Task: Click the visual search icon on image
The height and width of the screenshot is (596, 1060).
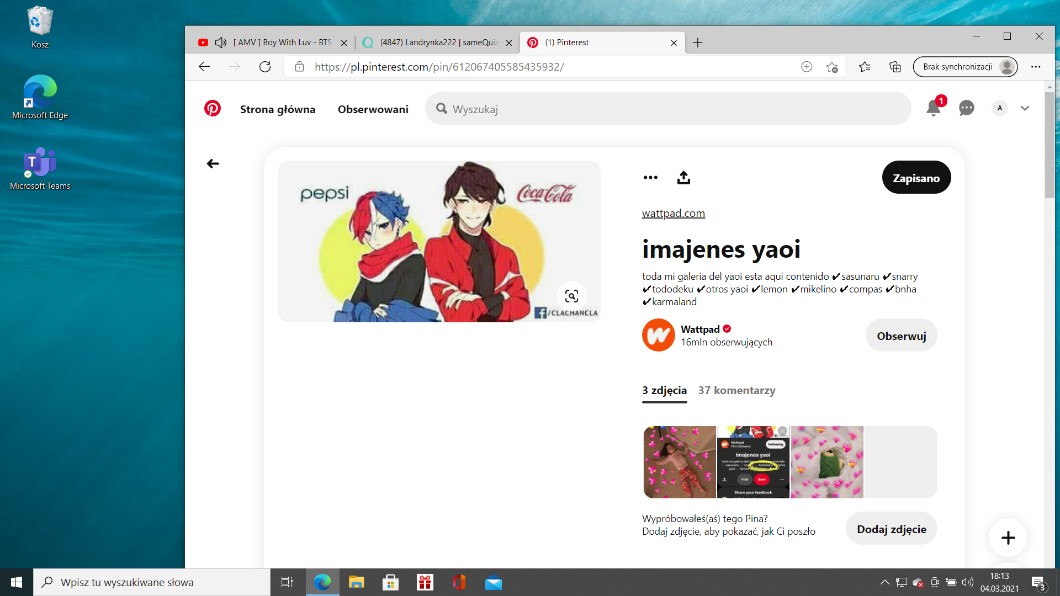Action: [571, 296]
